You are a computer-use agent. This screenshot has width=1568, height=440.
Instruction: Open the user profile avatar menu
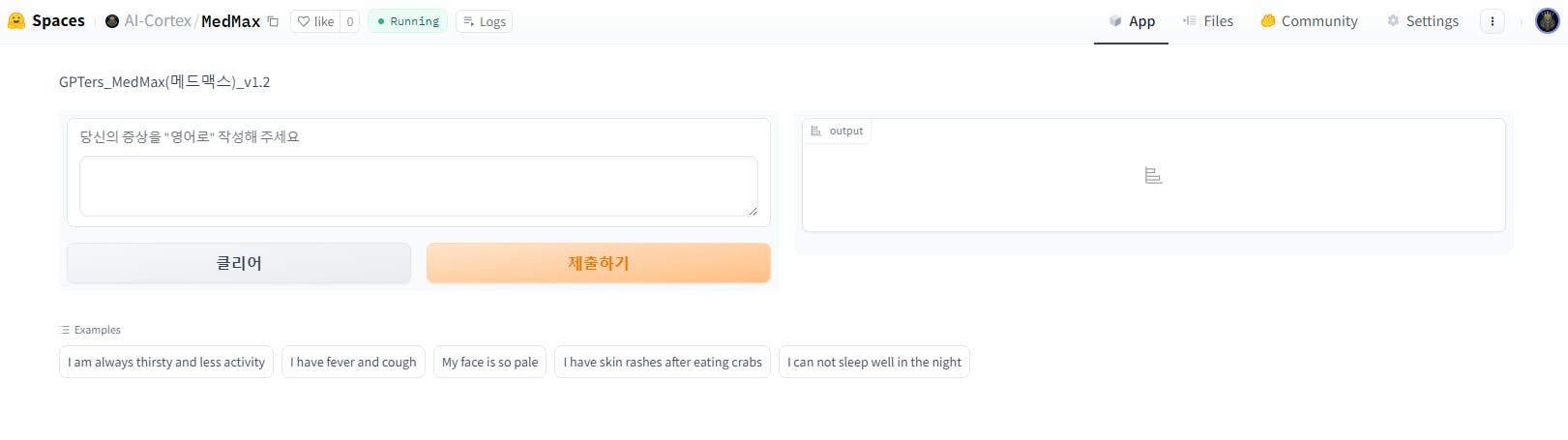[x=1547, y=21]
